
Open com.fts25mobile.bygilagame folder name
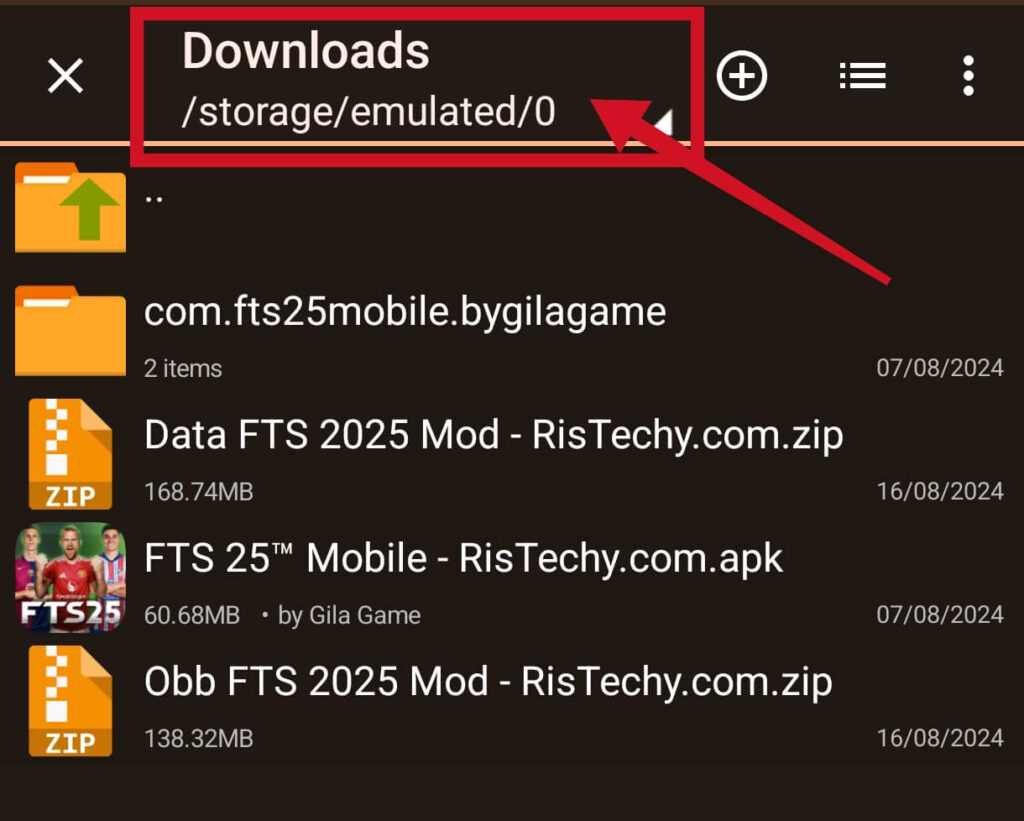click(x=405, y=312)
